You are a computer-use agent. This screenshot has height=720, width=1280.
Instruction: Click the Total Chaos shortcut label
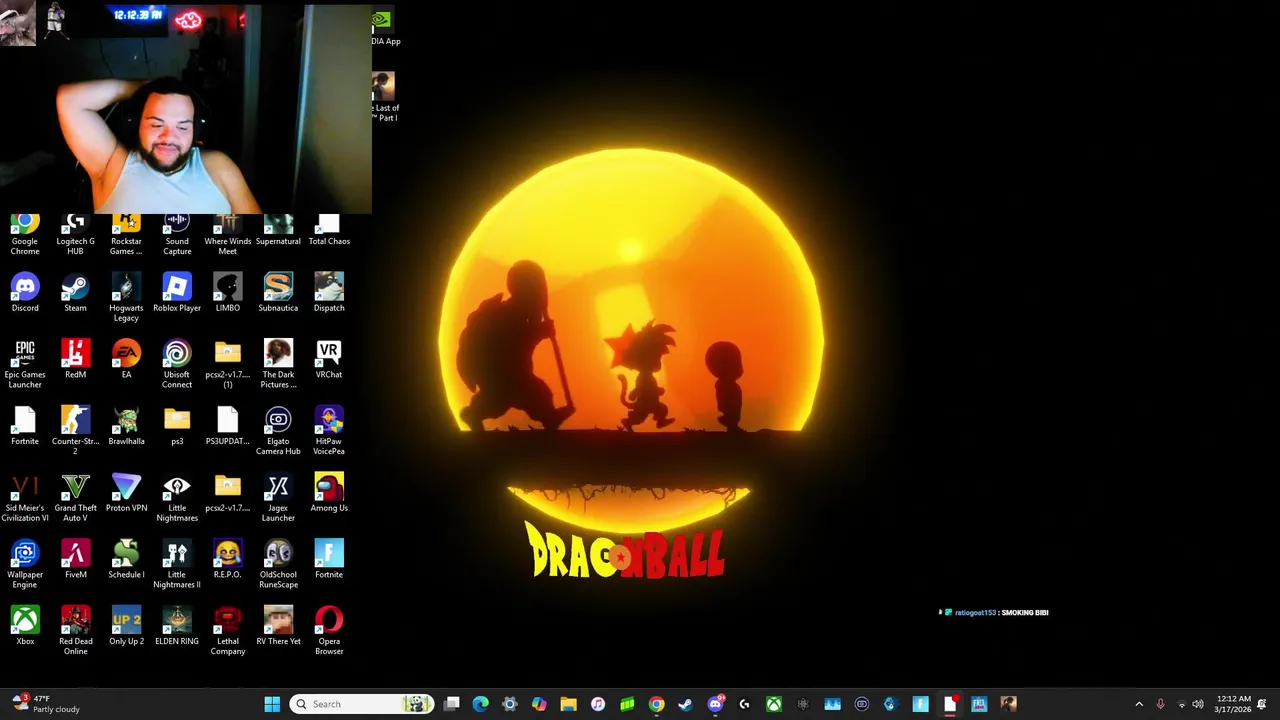(329, 241)
